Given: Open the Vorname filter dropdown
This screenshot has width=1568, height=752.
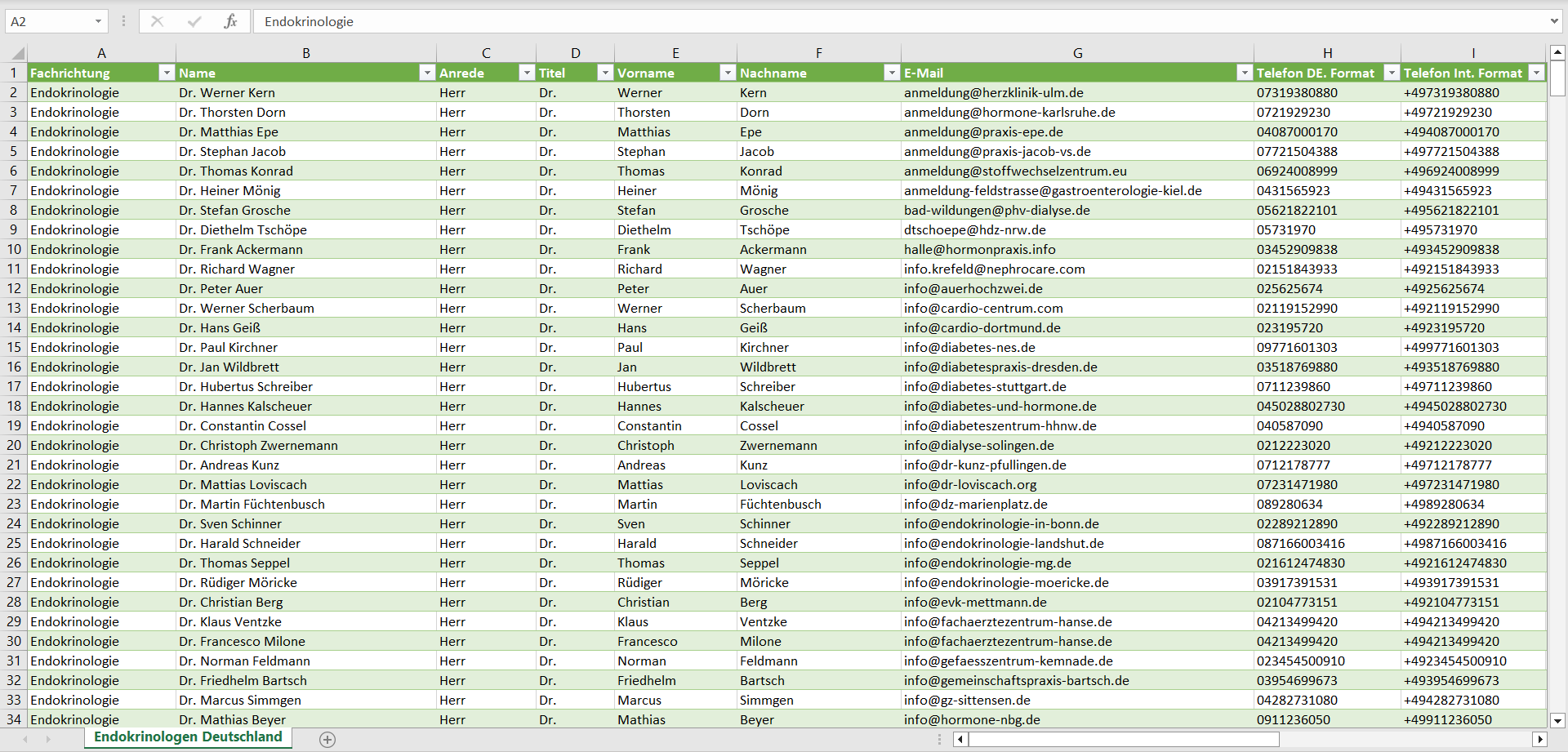Looking at the screenshot, I should click(x=728, y=73).
